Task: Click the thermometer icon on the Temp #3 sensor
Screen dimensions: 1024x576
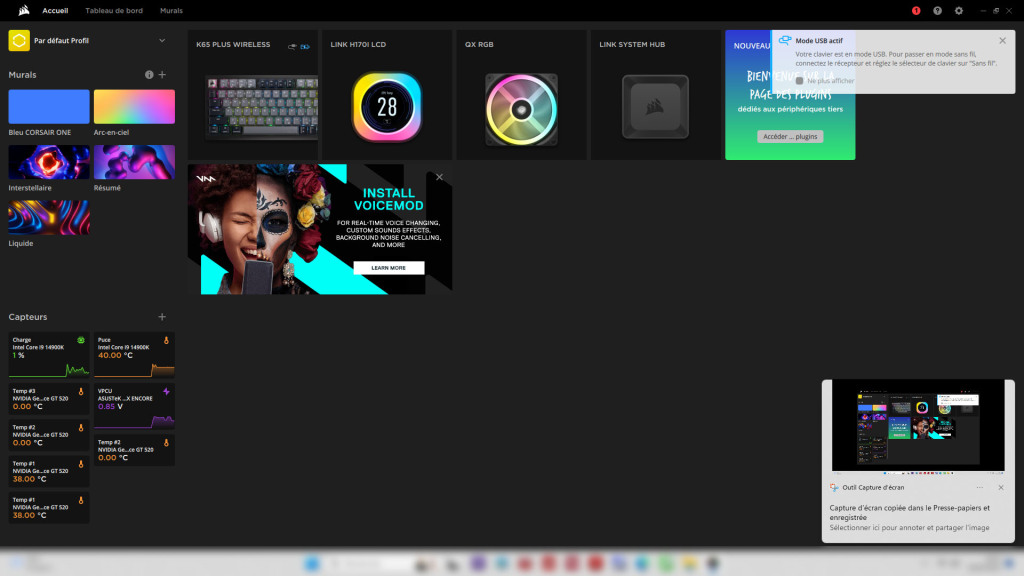Action: click(81, 391)
